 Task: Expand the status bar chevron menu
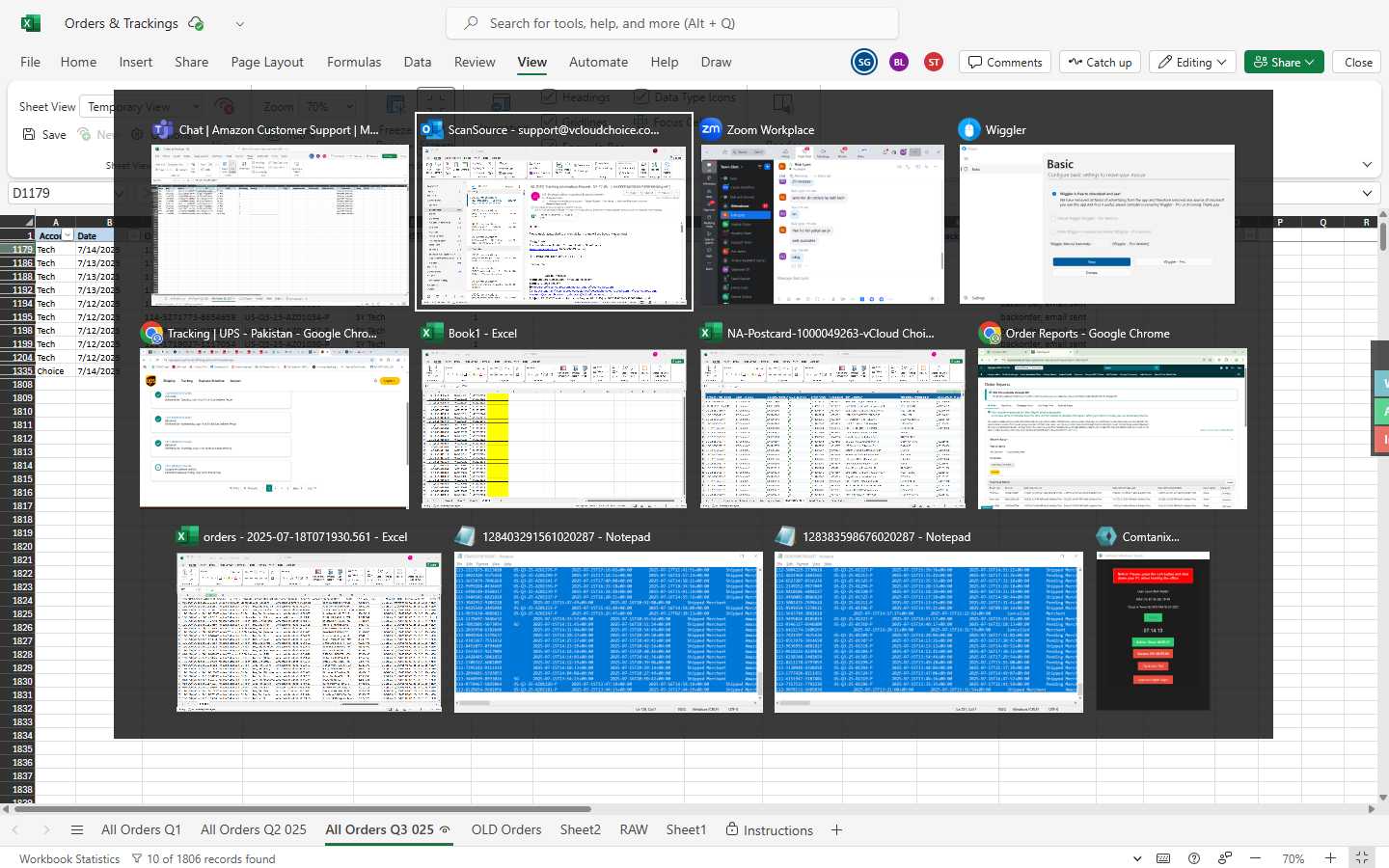[x=1137, y=858]
